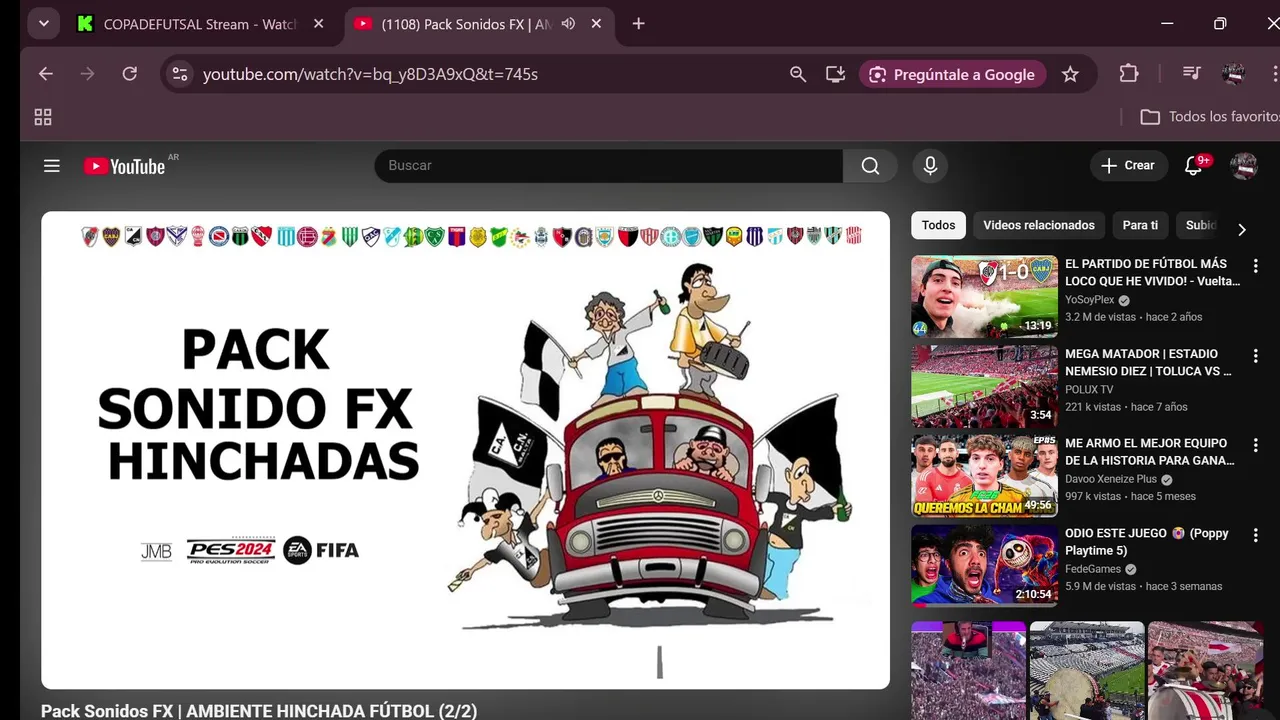Open the media controls icon
Image resolution: width=1280 pixels, height=720 pixels.
coord(1191,74)
